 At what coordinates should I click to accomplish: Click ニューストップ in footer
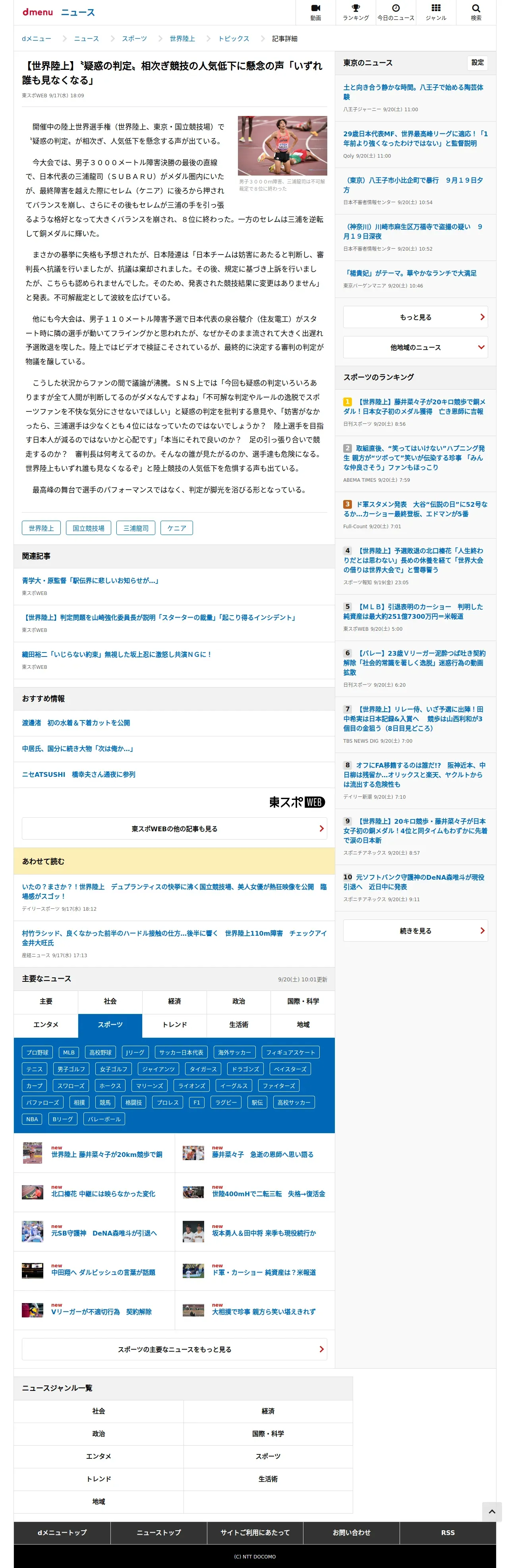[x=158, y=1533]
